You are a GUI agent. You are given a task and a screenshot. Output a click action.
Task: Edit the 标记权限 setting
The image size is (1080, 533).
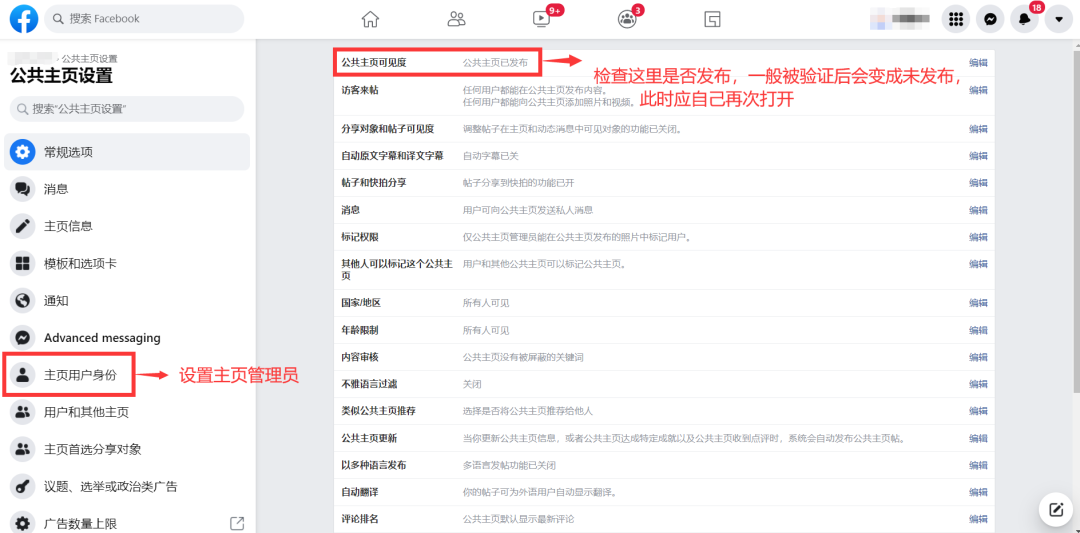(978, 237)
